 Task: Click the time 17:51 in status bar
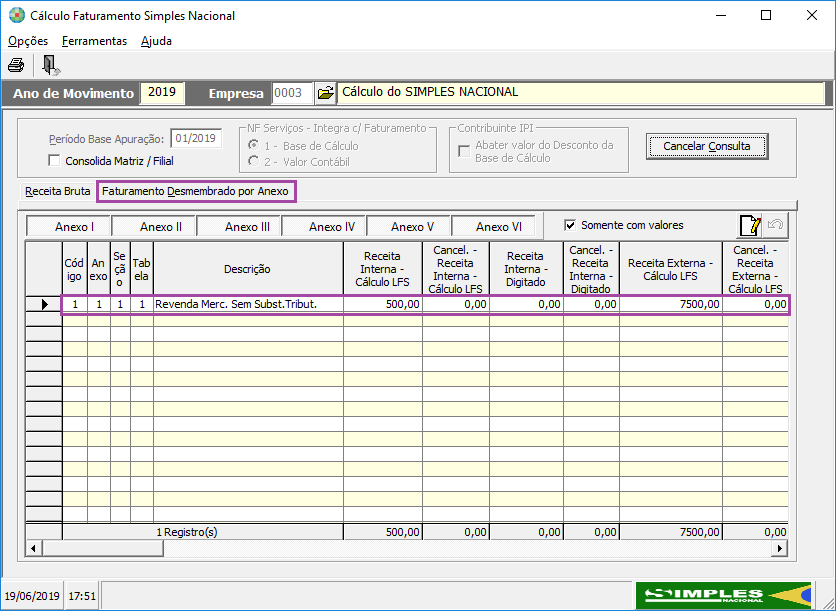point(82,596)
